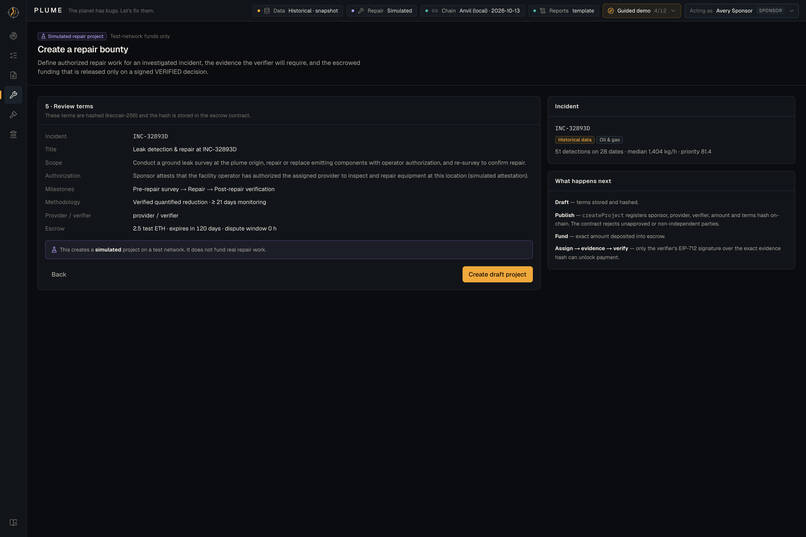Click the PLUME brand title

pyautogui.click(x=48, y=11)
